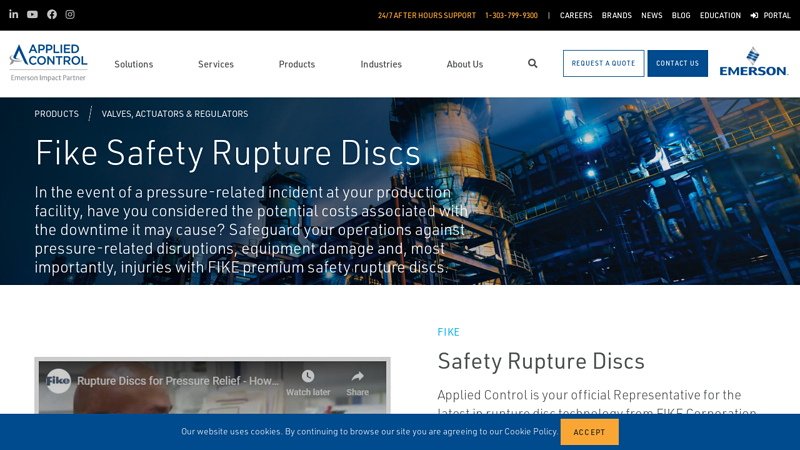Click the Fike channel avatar on video

tap(59, 381)
